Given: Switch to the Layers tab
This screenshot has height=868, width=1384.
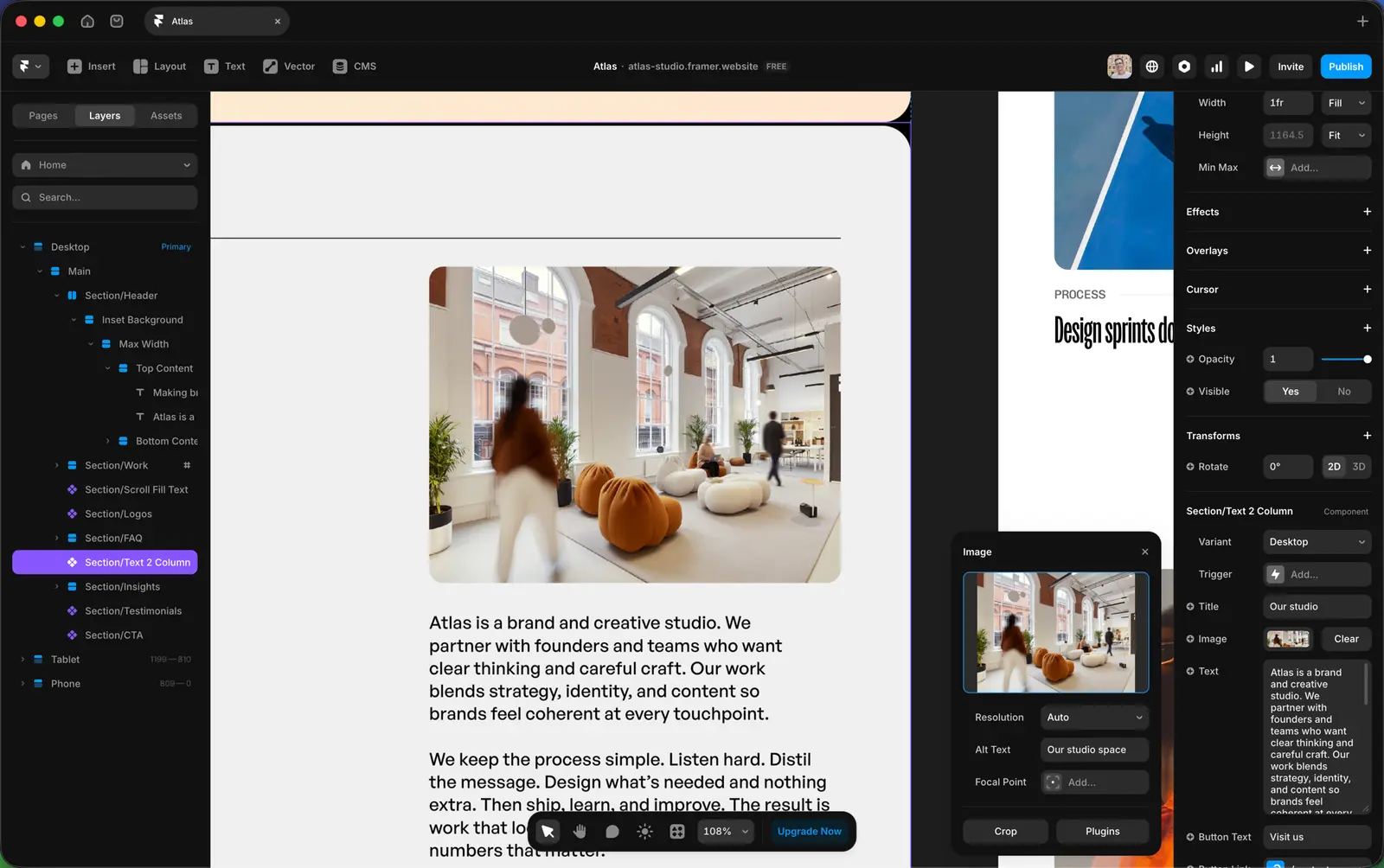Looking at the screenshot, I should click(x=105, y=116).
